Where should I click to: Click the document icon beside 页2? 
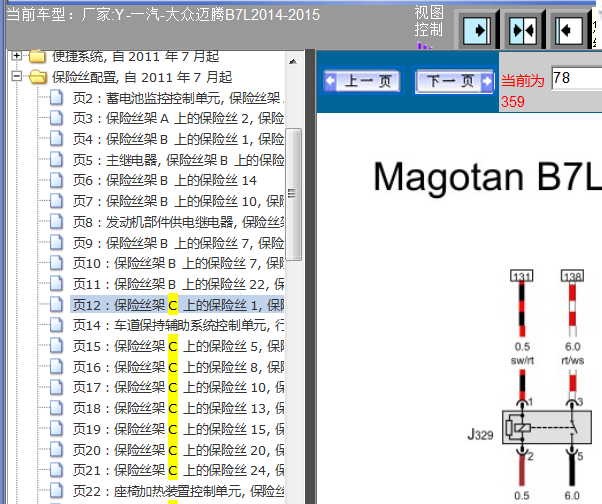click(x=56, y=97)
